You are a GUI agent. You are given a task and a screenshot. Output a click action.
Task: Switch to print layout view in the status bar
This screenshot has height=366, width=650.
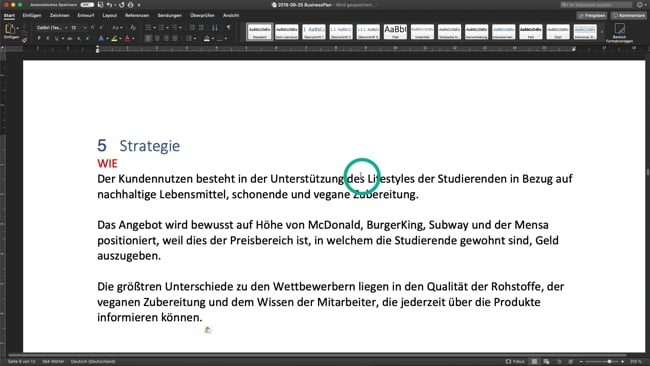(x=534, y=361)
